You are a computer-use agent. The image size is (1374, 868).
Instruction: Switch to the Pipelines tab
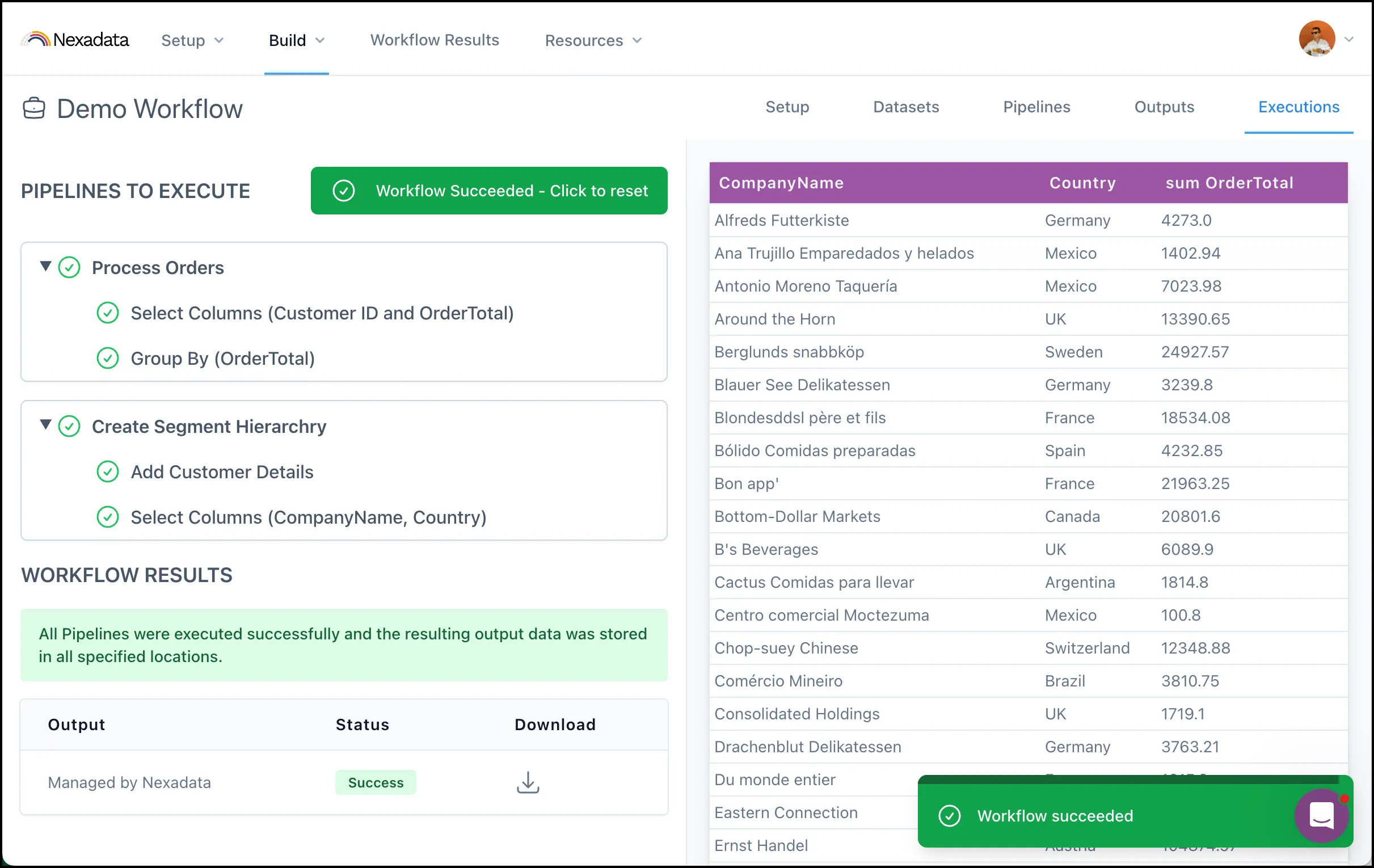1036,107
